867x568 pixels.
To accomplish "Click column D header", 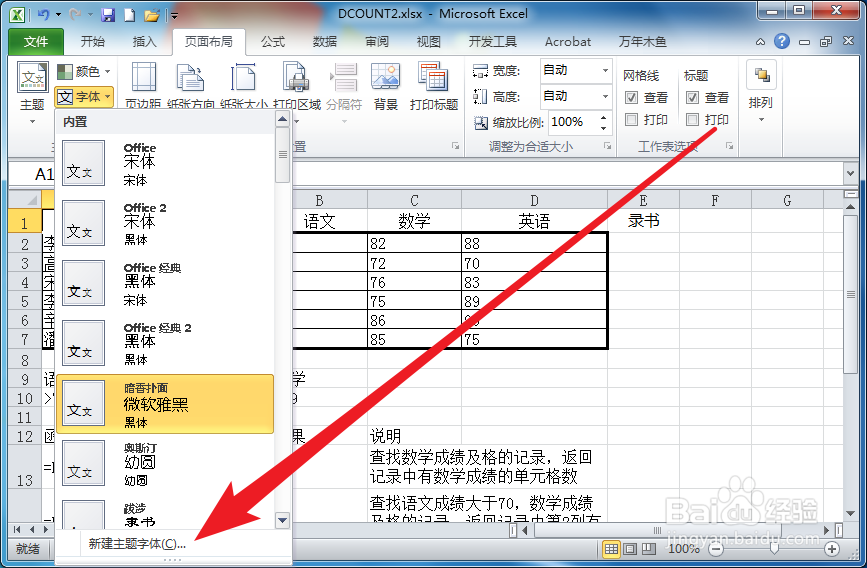I will (x=534, y=200).
